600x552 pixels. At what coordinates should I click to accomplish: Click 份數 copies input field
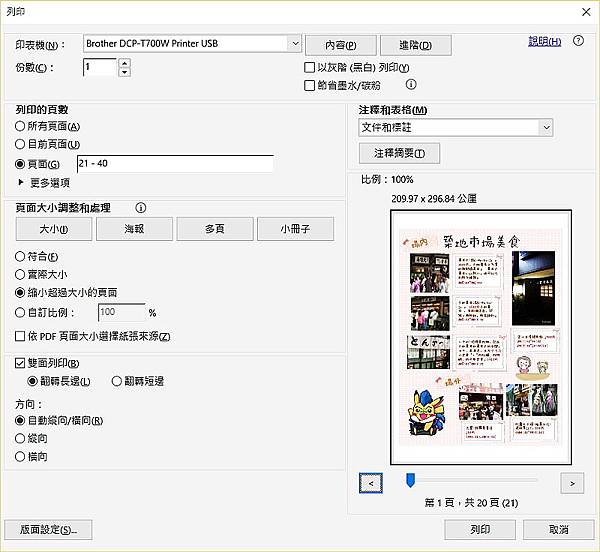(99, 67)
